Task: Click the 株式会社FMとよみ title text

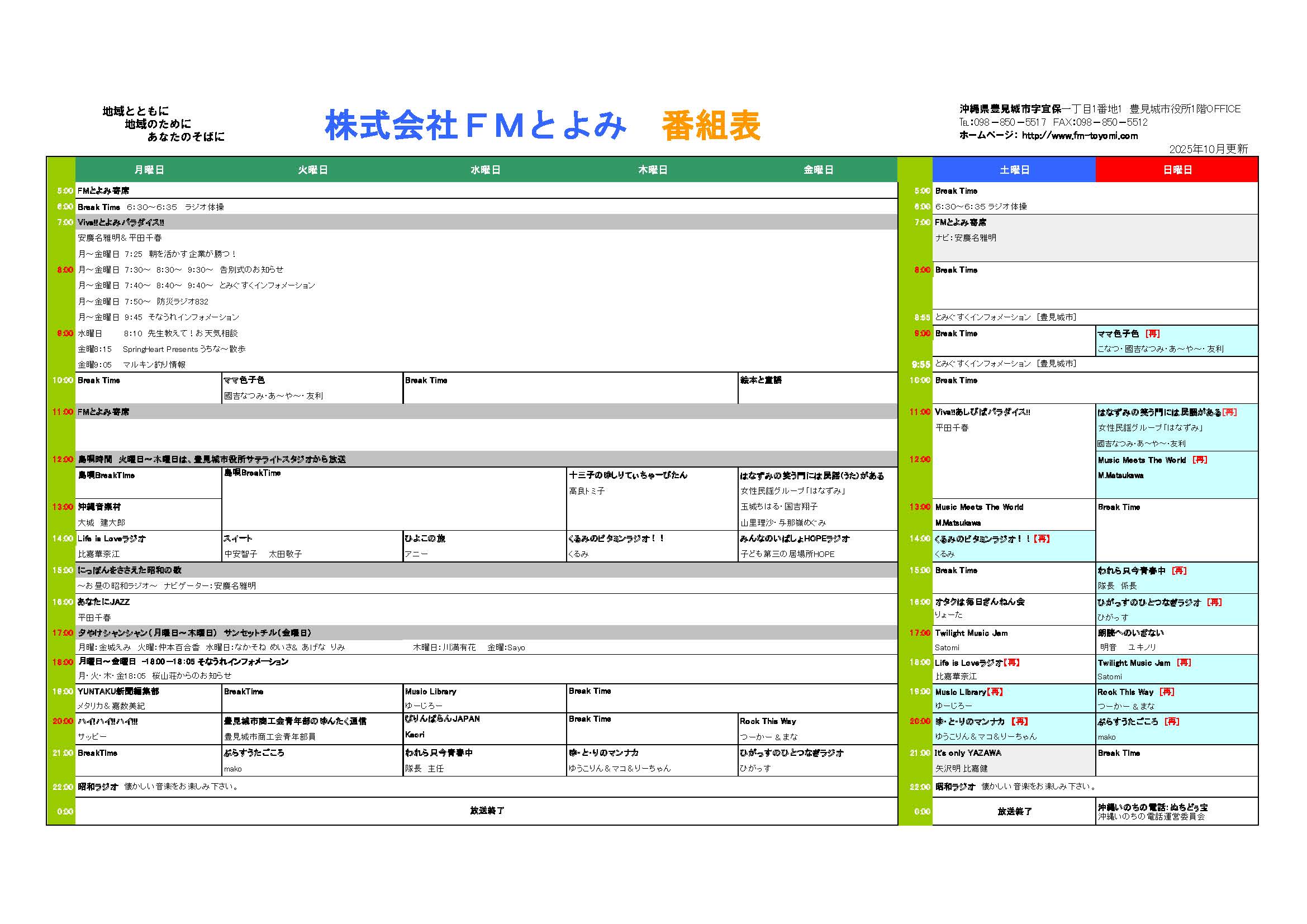Action: tap(476, 126)
